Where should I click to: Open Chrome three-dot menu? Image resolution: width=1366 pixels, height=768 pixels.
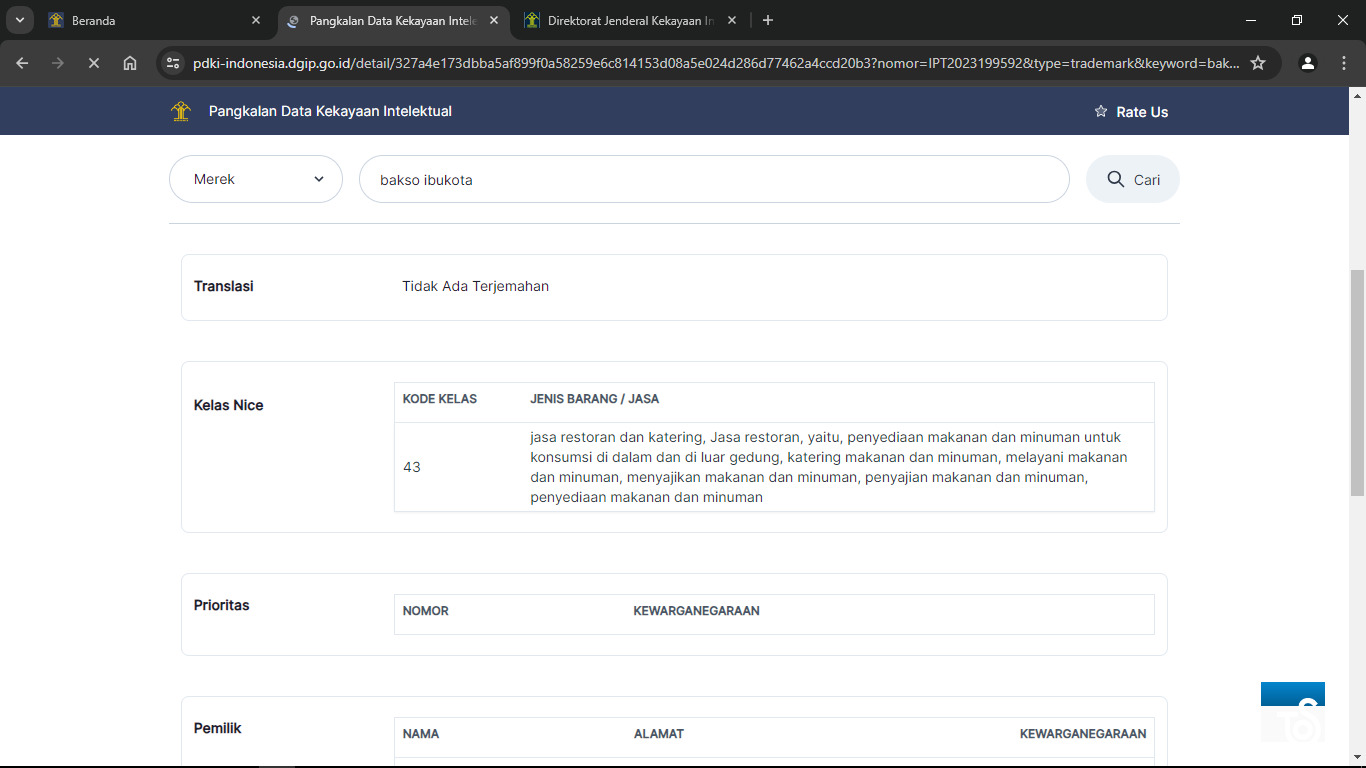1344,63
